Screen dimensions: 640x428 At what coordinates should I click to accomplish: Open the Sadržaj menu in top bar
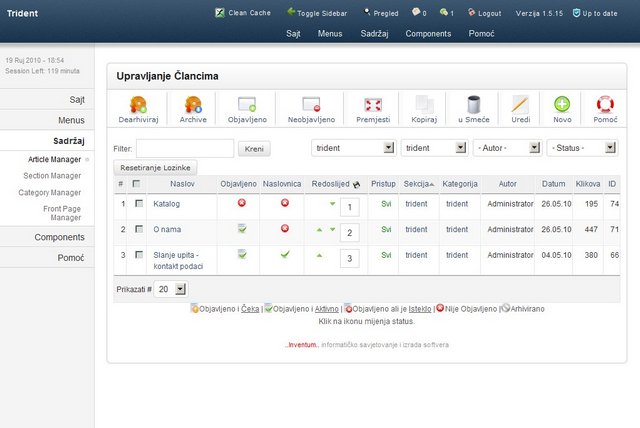374,33
